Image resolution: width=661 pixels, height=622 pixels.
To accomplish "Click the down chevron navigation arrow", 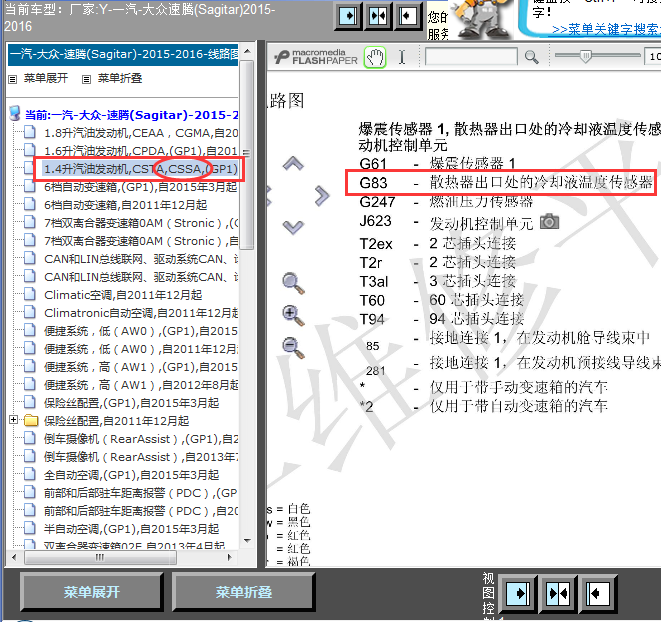I will 293,227.
